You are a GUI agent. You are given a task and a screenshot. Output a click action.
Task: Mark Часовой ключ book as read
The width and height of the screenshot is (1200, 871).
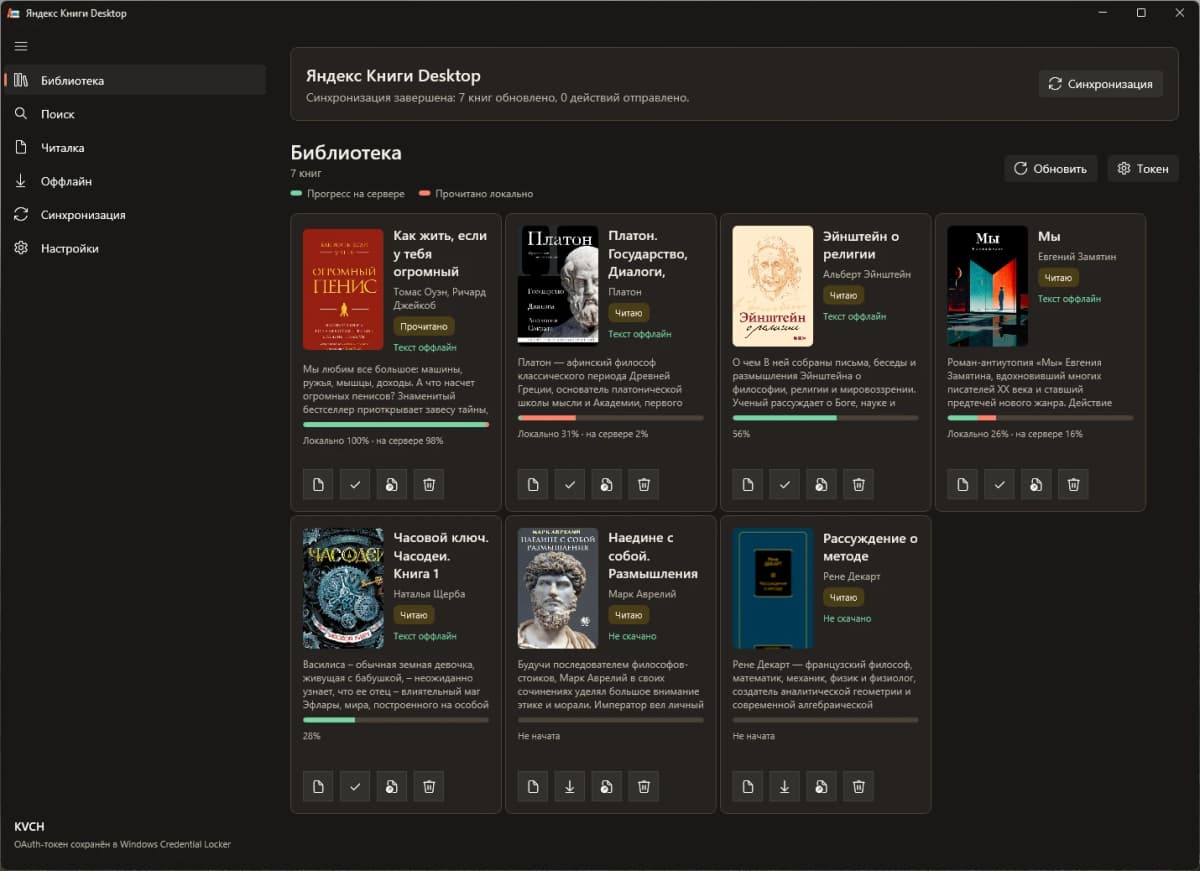(354, 787)
